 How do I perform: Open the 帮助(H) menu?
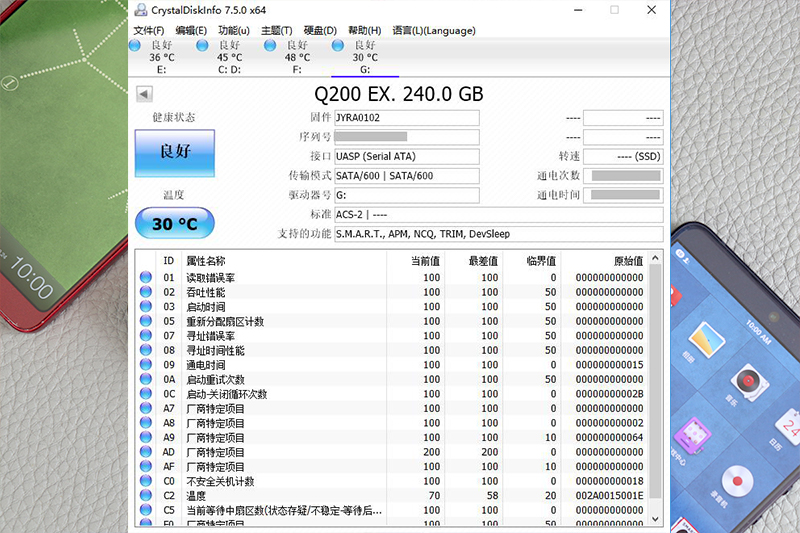(364, 31)
